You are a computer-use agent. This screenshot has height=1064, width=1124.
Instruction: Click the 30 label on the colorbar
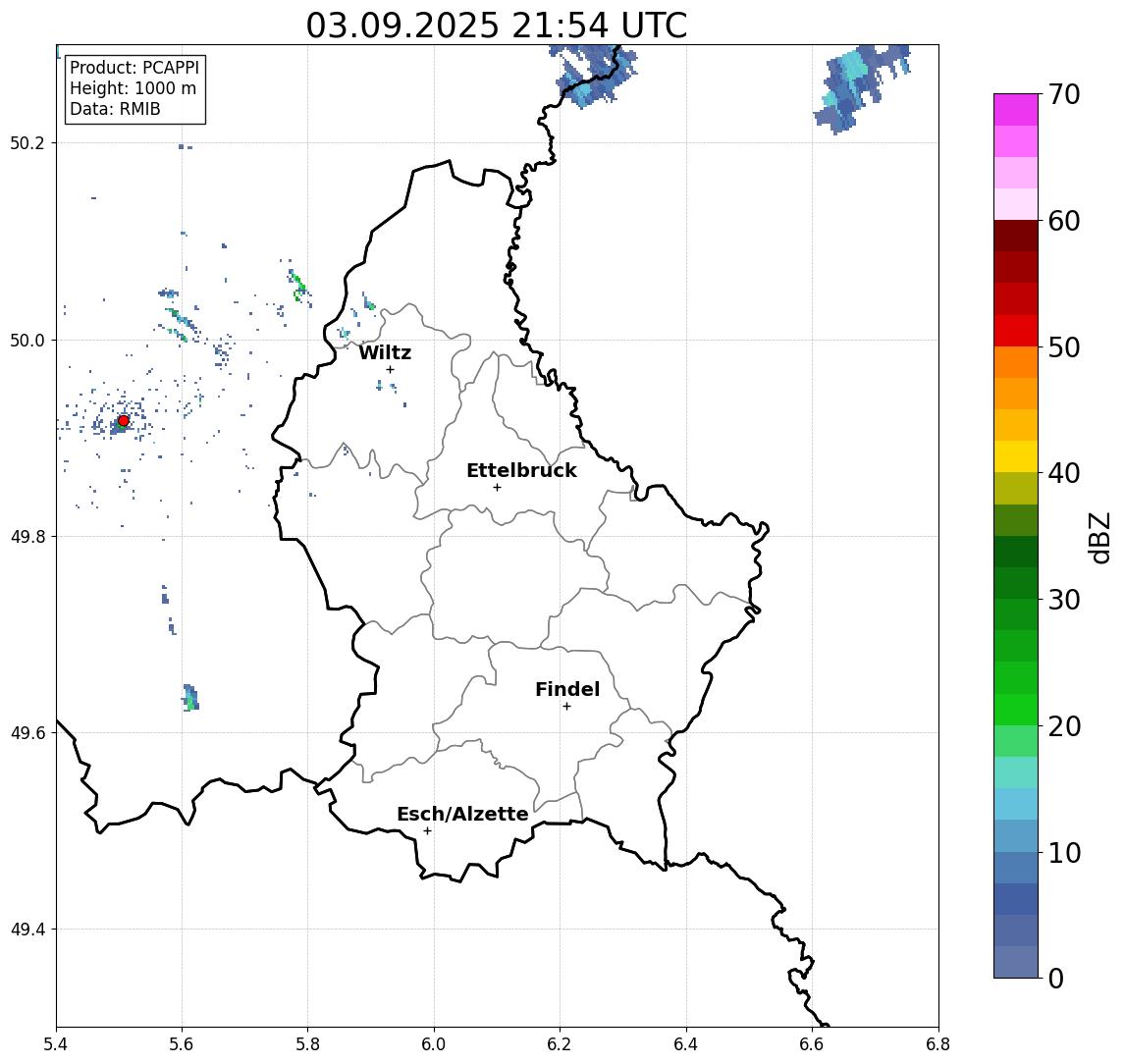[x=1064, y=600]
